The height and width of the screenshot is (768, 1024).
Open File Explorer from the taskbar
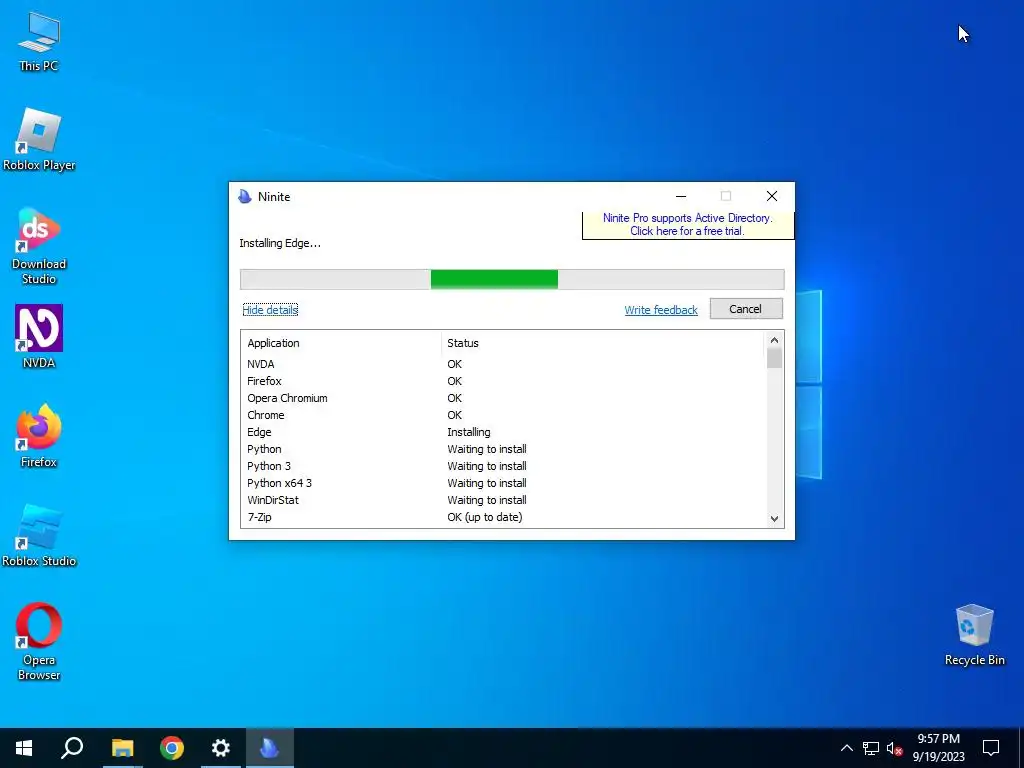click(x=122, y=748)
